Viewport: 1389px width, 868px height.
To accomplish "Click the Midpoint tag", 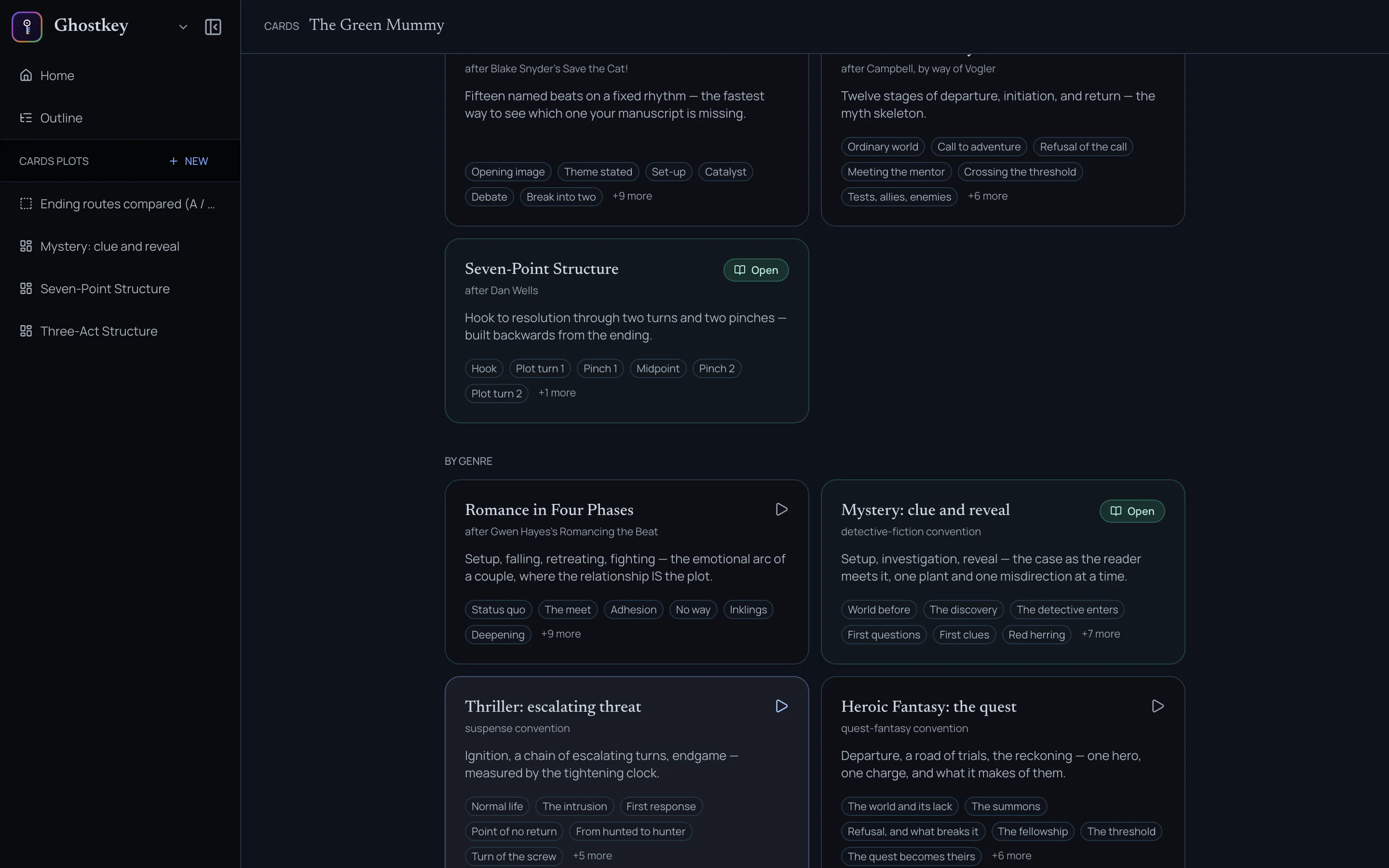I will [658, 369].
